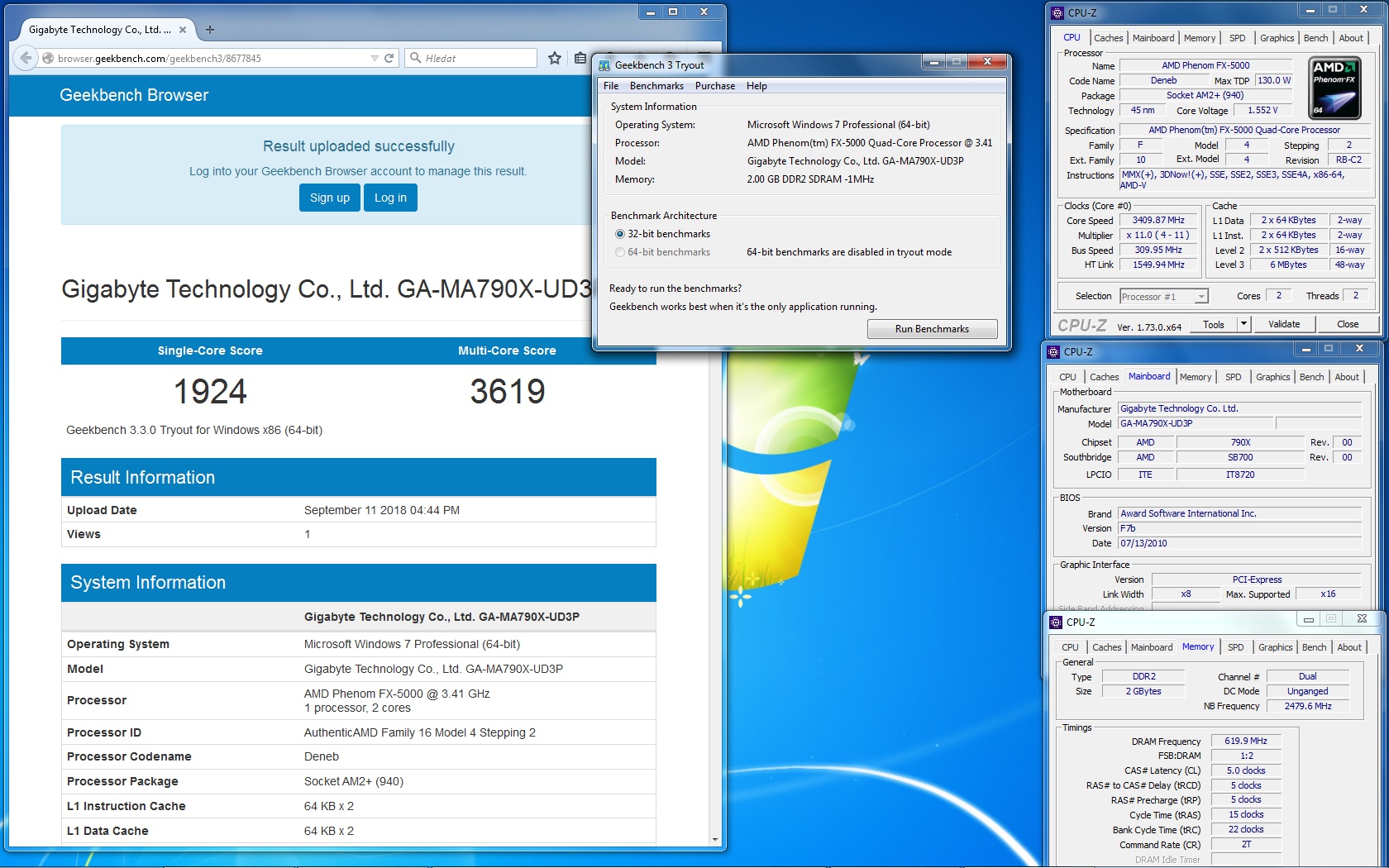
Task: Click the site identity globe icon in address bar
Action: [x=48, y=59]
